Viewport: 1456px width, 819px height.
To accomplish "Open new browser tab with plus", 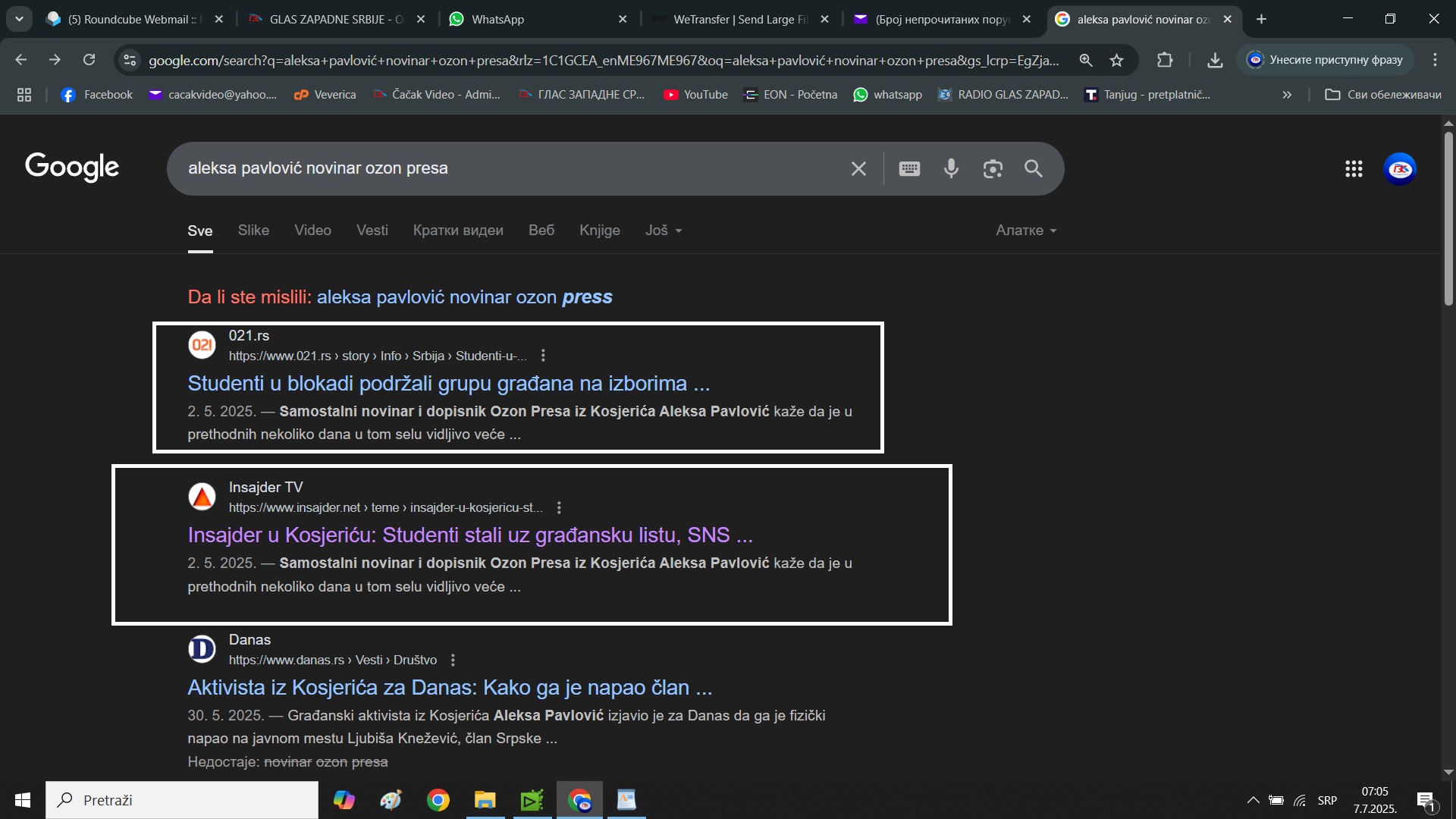I will click(1261, 19).
